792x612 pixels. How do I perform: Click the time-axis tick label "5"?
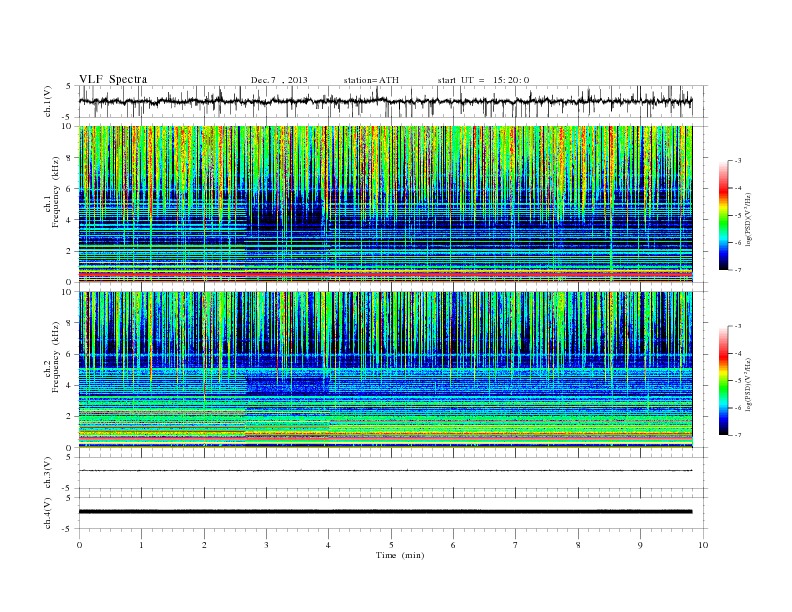391,545
